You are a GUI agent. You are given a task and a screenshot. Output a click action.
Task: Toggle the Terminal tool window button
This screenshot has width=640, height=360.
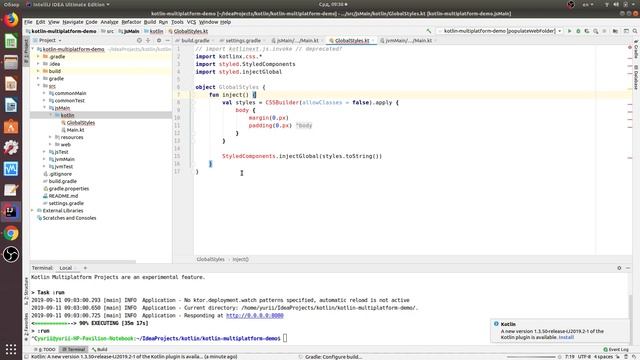coord(73,349)
